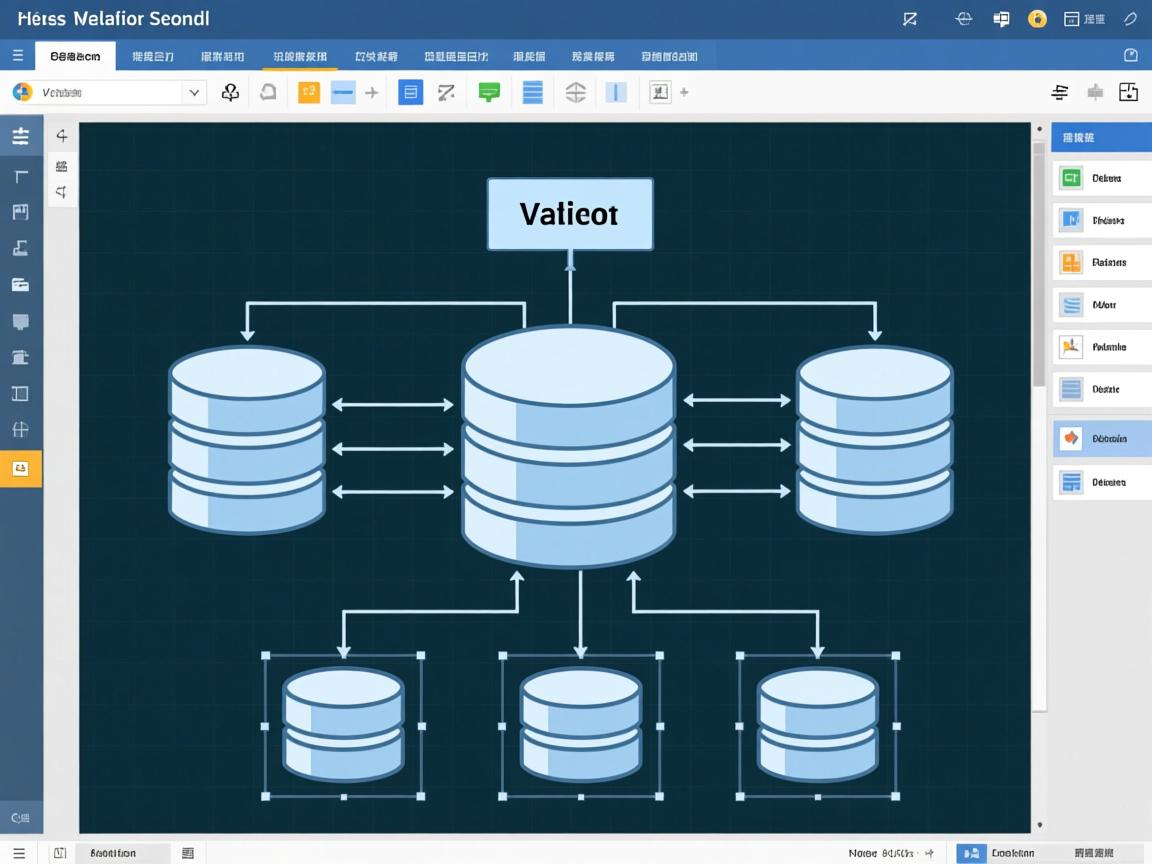Open the sliders icon atop left sidebar
This screenshot has width=1152, height=864.
click(x=20, y=137)
